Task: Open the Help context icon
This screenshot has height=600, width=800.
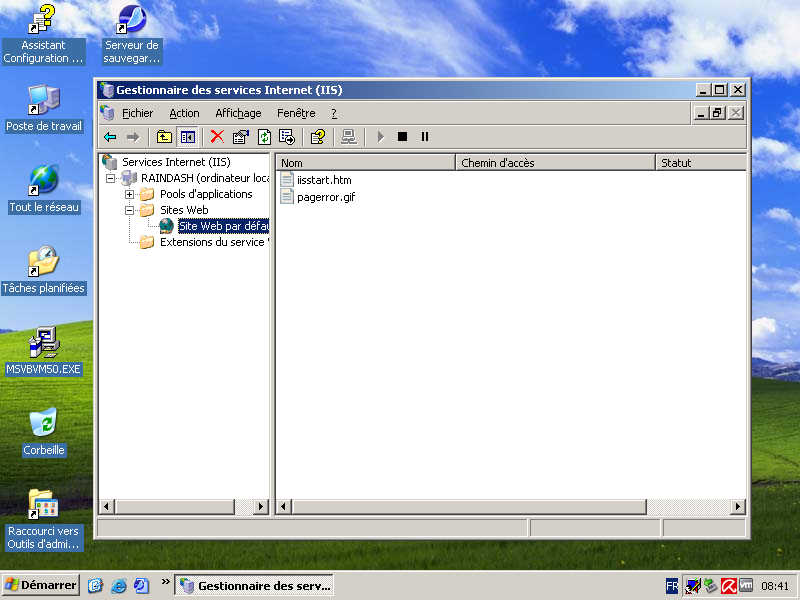Action: coord(318,137)
